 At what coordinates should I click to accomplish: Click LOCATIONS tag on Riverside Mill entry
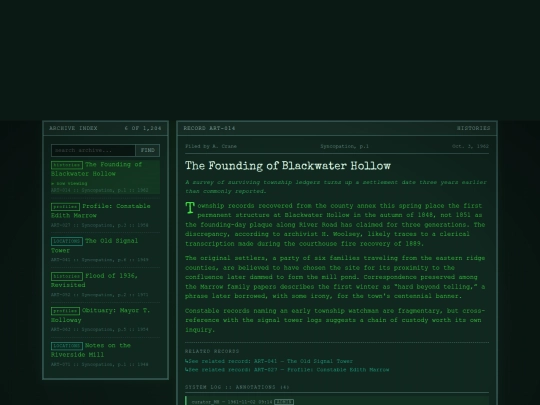pyautogui.click(x=67, y=346)
